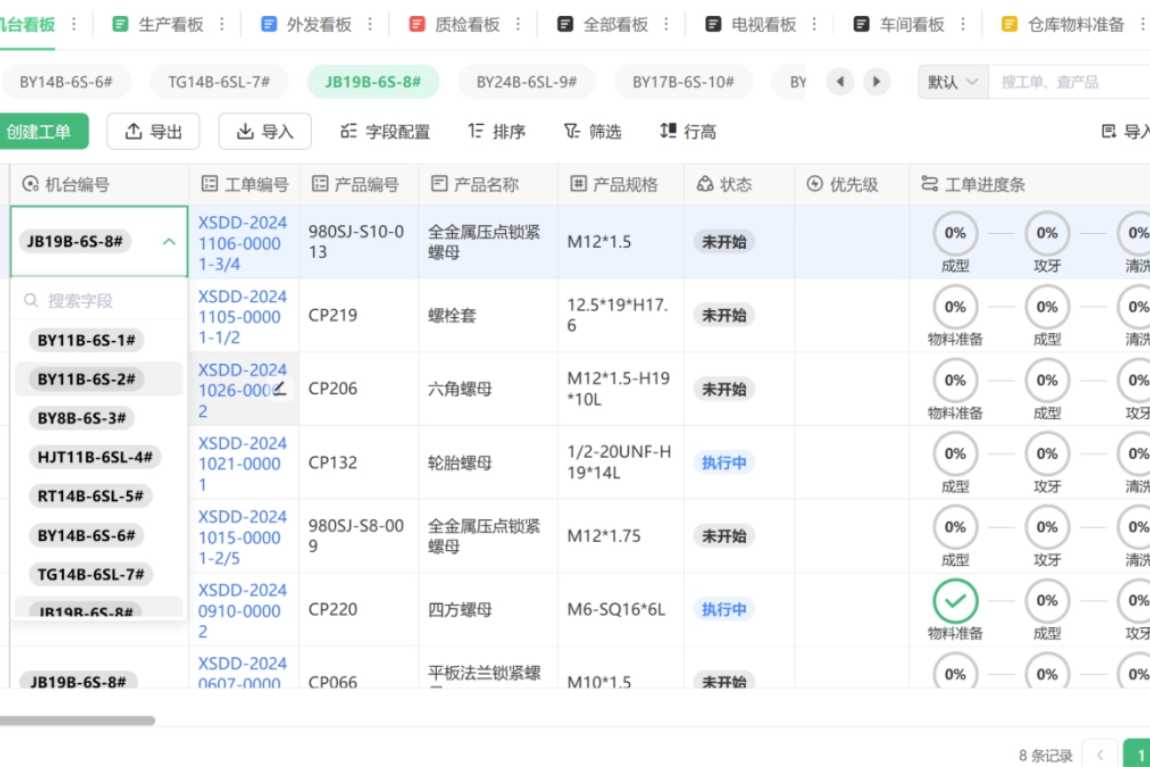Viewport: 1150px width, 767px height.
Task: Click the 导出 (export) icon
Action: (x=153, y=130)
